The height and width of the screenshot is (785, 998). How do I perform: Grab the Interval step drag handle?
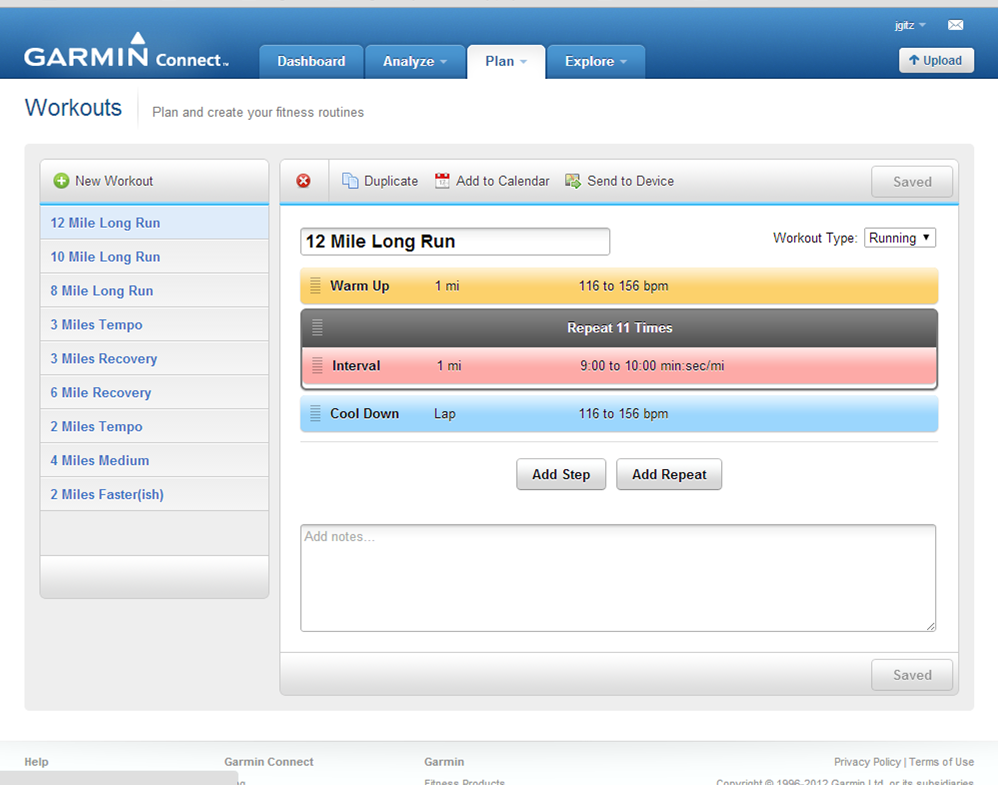[x=317, y=365]
